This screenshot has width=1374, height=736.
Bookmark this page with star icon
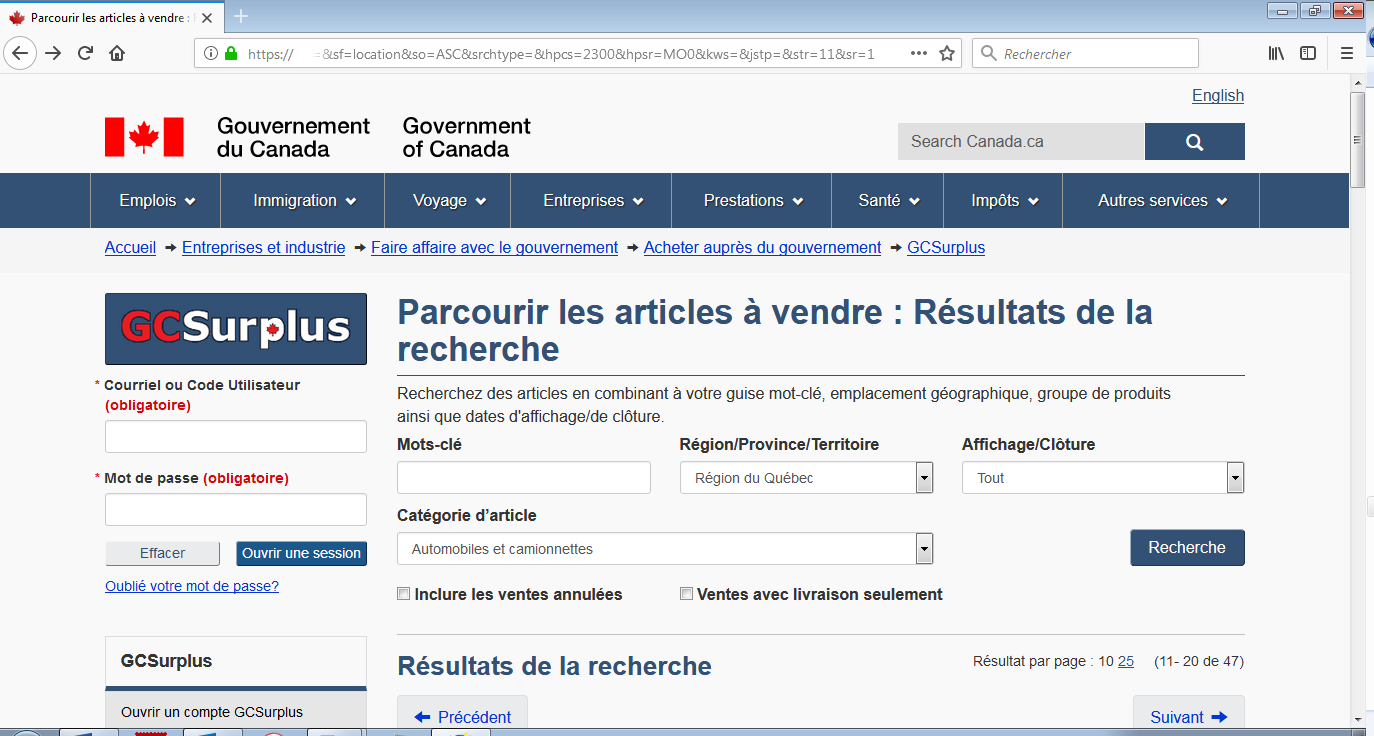[x=946, y=54]
